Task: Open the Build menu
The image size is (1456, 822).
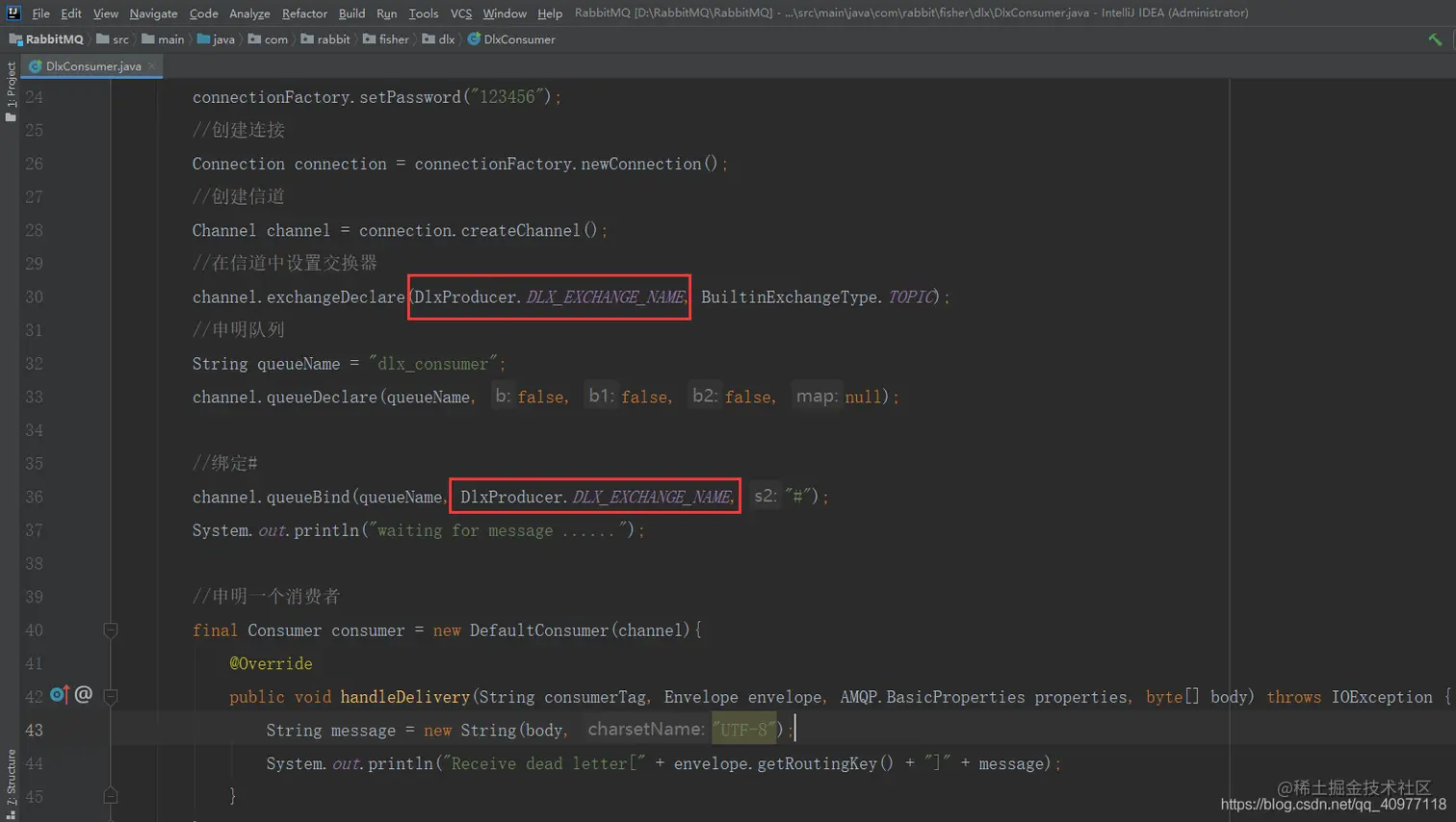Action: tap(351, 13)
